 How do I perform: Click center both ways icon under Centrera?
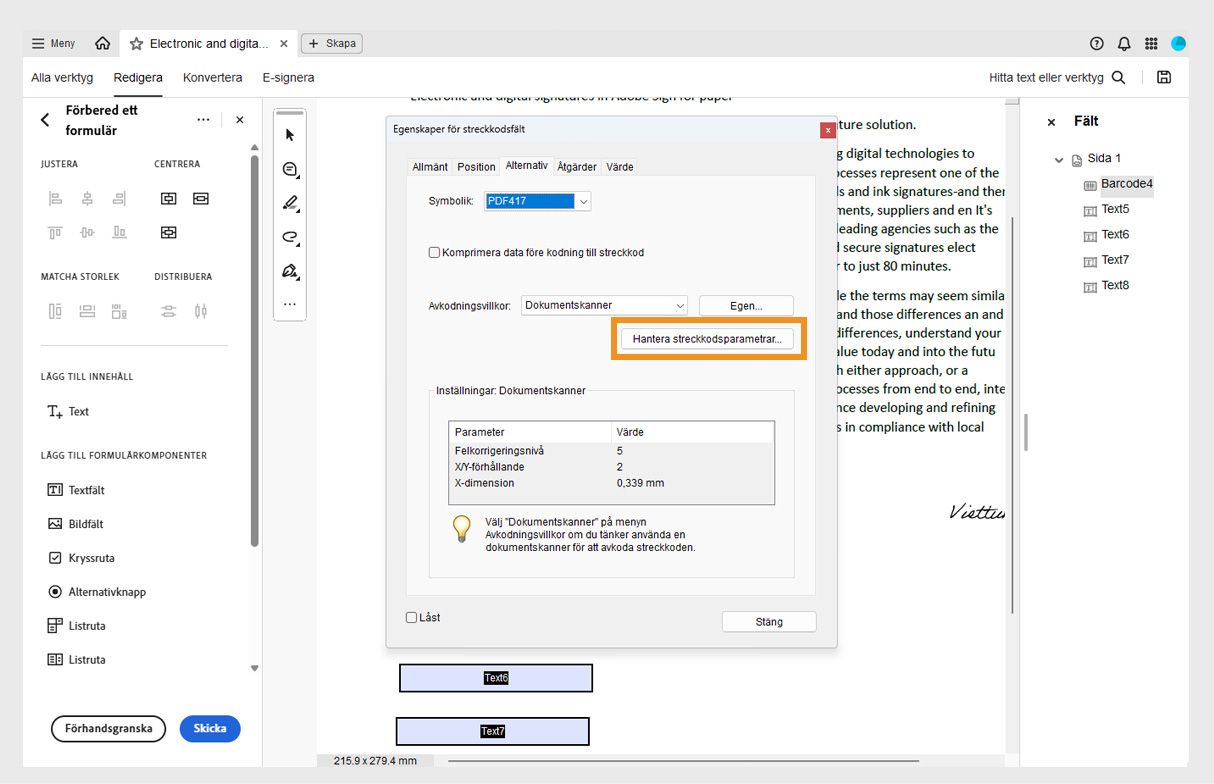(x=169, y=232)
